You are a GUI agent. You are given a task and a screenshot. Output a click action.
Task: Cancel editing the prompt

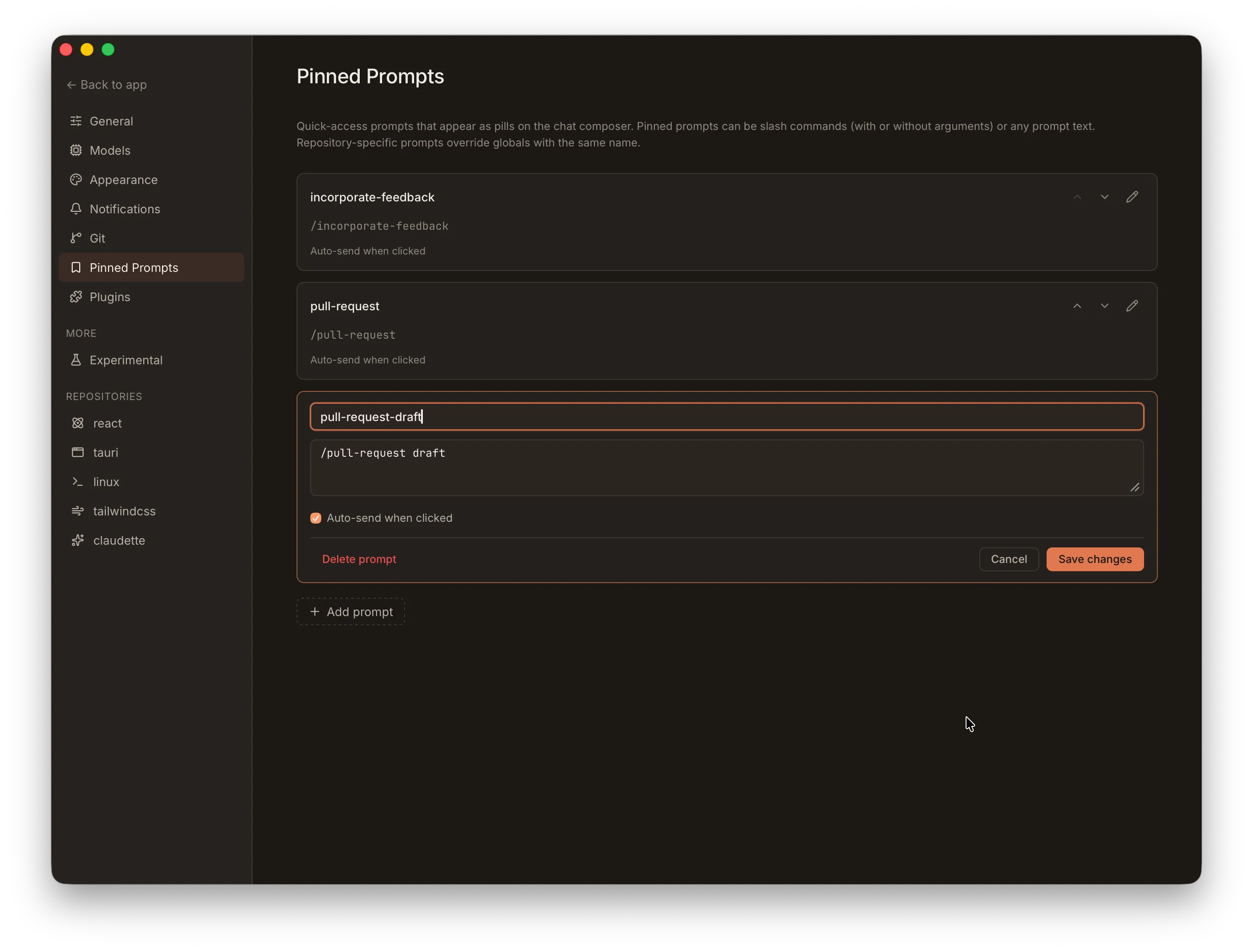[x=1008, y=559]
